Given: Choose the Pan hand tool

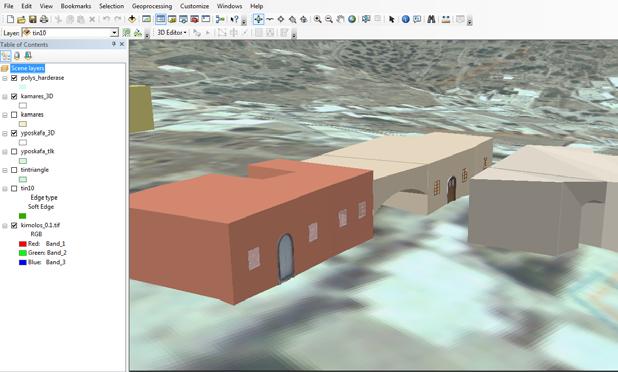Looking at the screenshot, I should tap(340, 19).
